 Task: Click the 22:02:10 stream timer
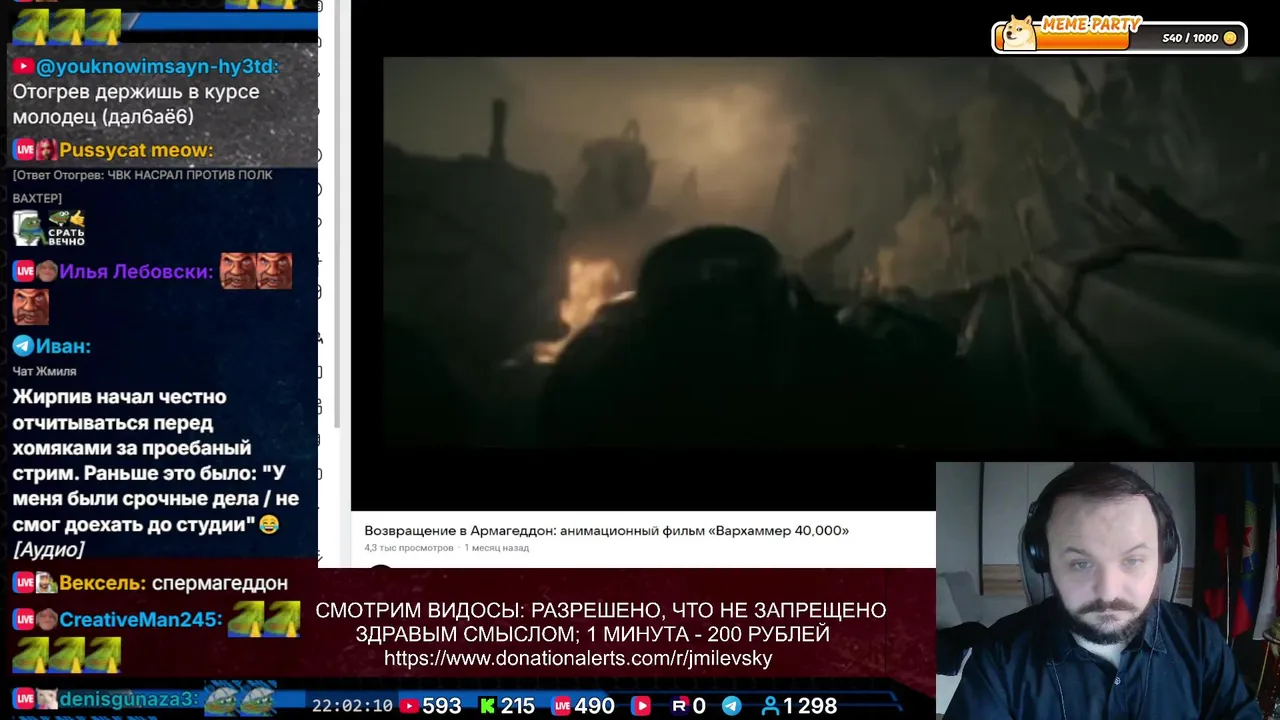352,706
